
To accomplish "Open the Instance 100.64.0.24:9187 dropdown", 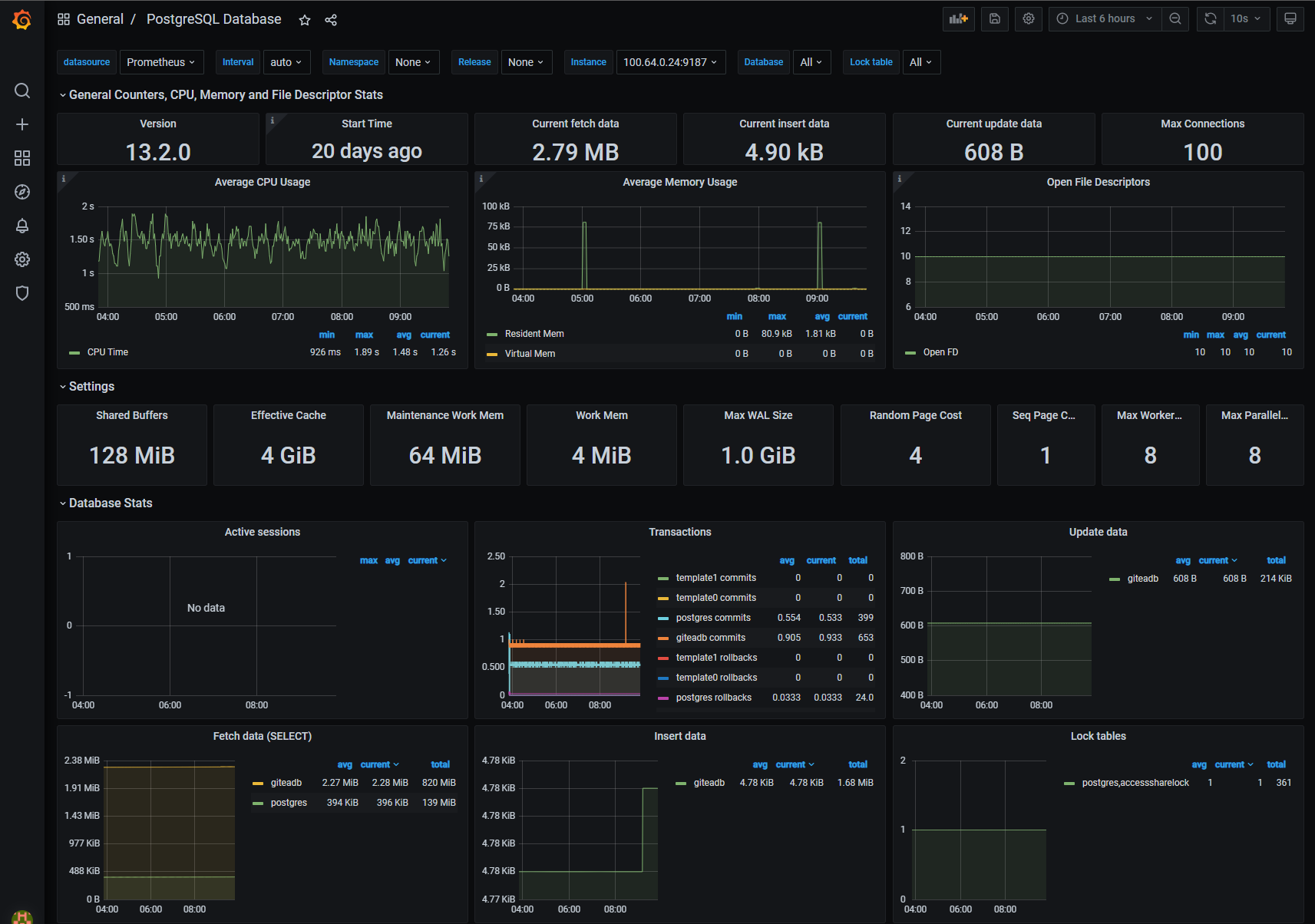I will [670, 62].
